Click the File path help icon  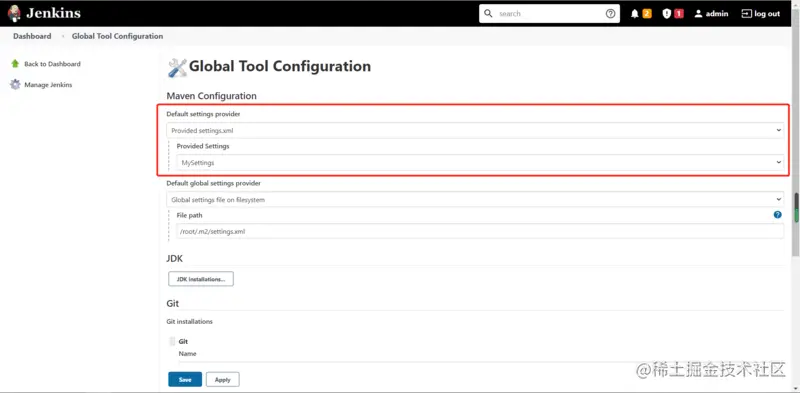[x=778, y=215]
